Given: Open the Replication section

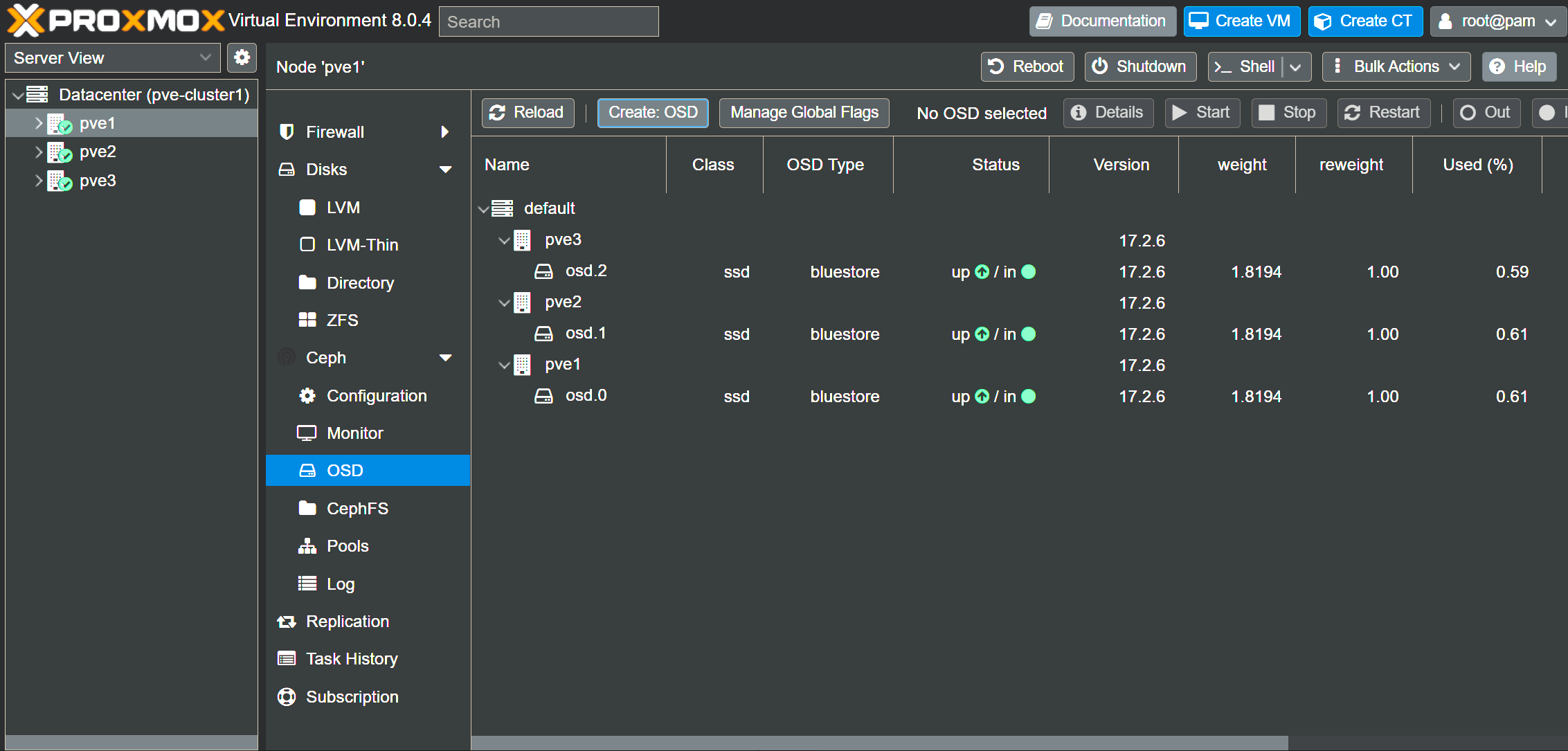Looking at the screenshot, I should click(368, 622).
